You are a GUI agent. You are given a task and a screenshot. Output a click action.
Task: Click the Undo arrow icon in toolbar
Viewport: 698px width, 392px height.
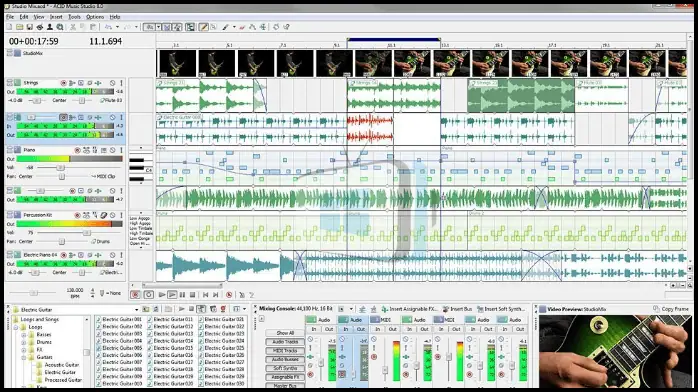click(x=108, y=27)
